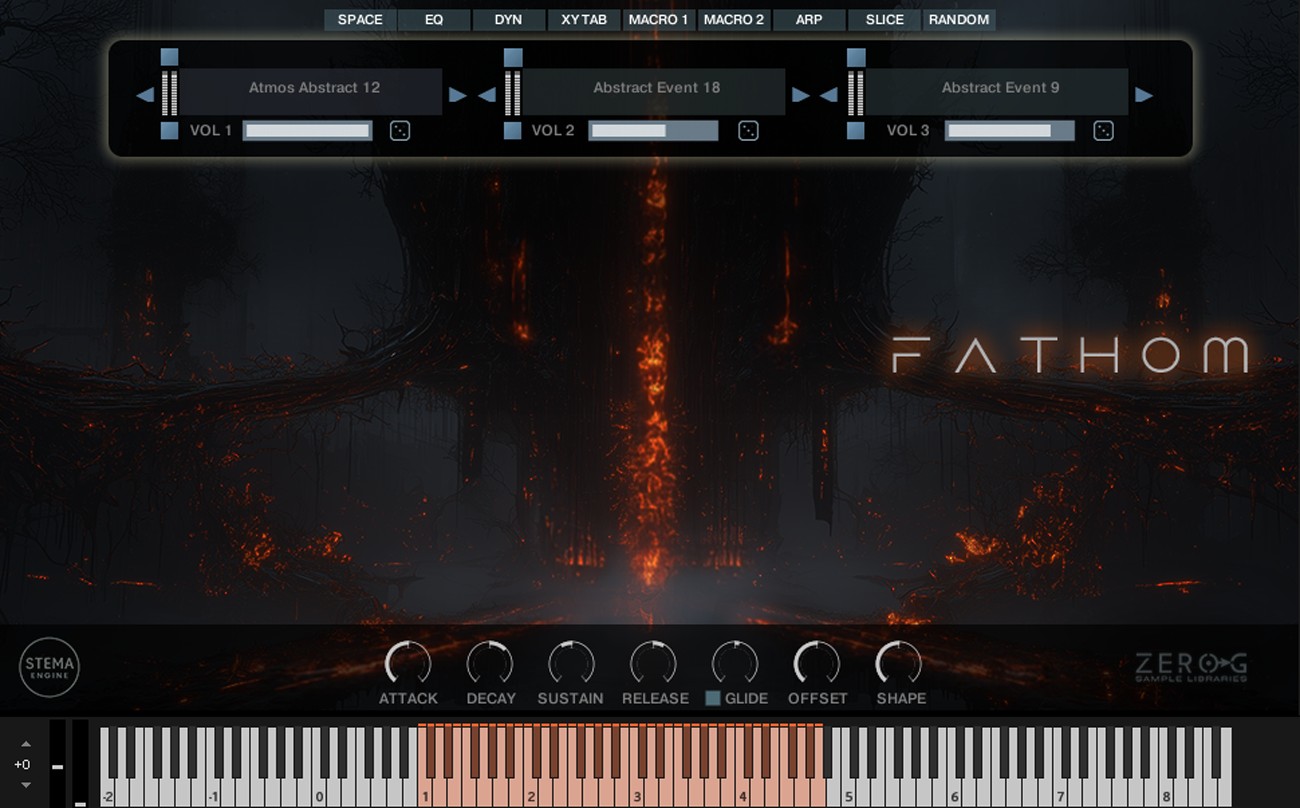1300x808 pixels.
Task: Adjust the VOL 2 level slider
Action: pyautogui.click(x=653, y=130)
